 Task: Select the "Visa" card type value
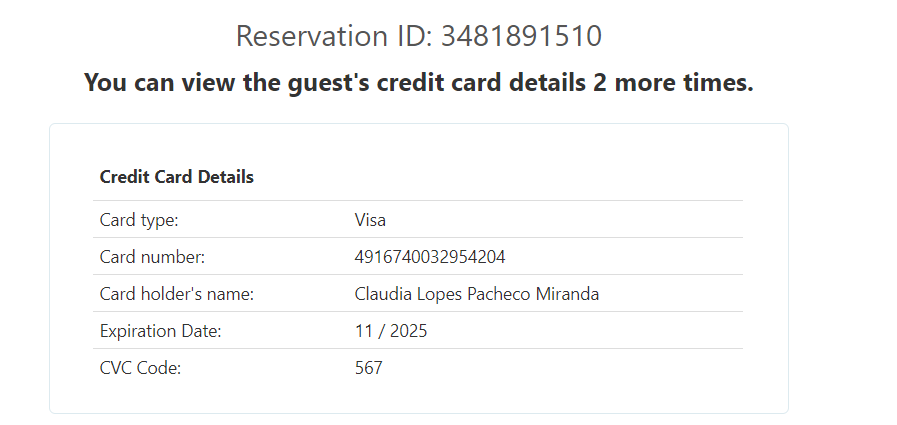pyautogui.click(x=370, y=220)
